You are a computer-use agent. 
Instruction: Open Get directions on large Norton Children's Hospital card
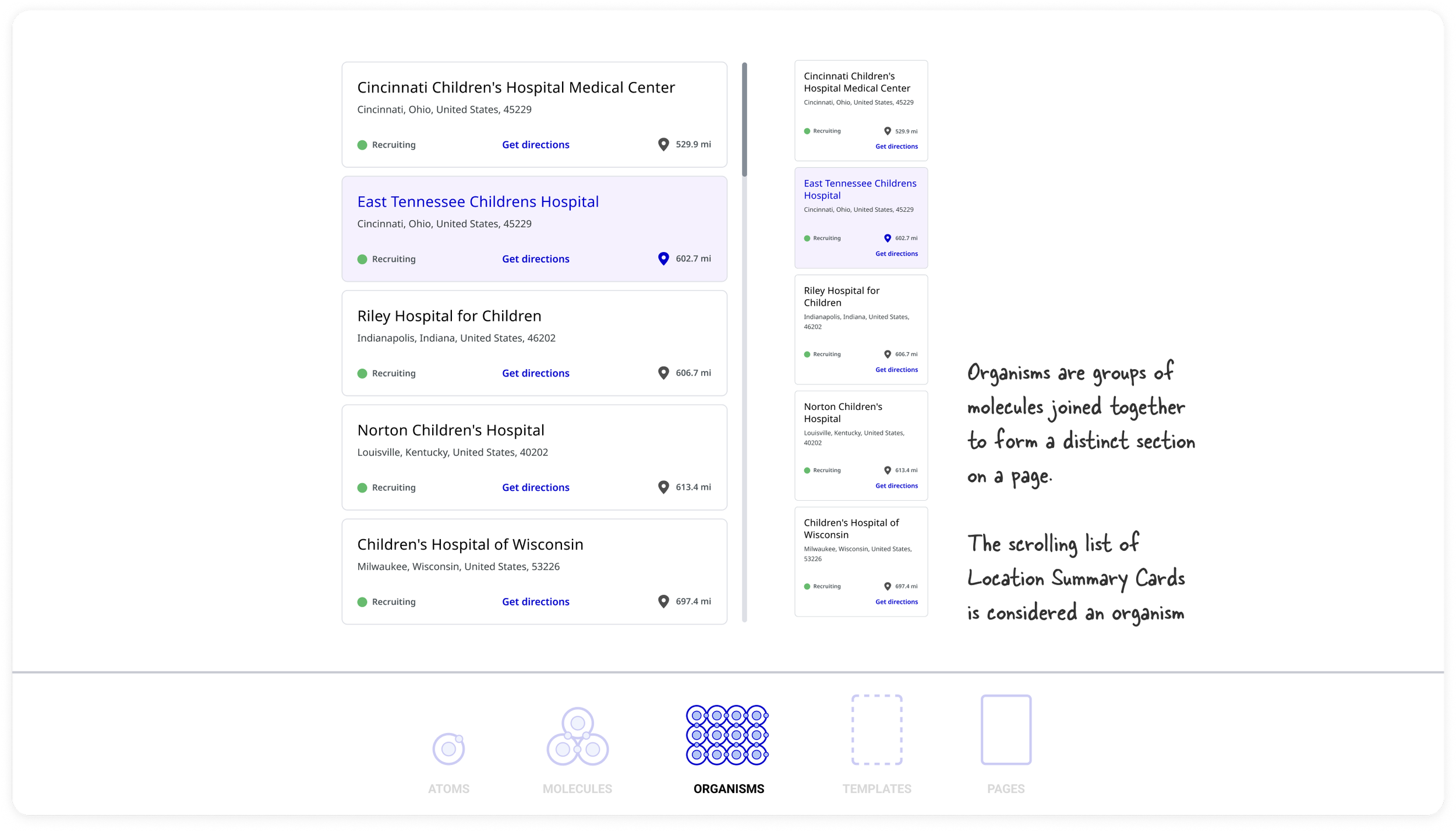(535, 488)
